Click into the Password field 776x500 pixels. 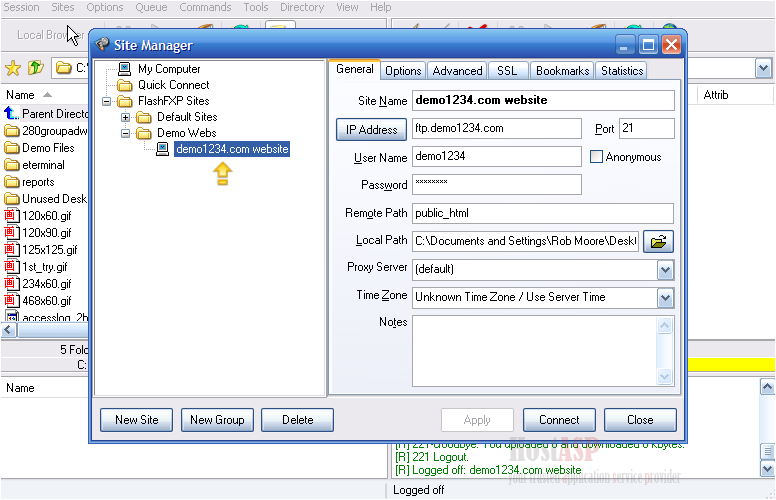pos(496,184)
